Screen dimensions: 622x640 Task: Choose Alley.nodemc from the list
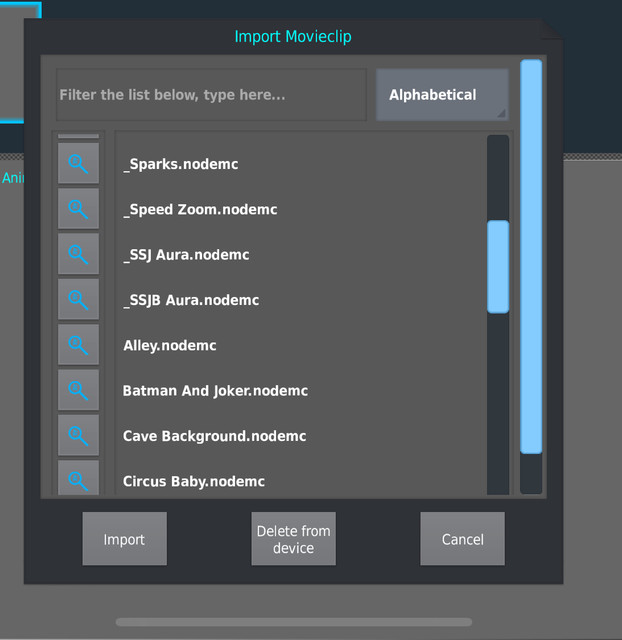(301, 345)
